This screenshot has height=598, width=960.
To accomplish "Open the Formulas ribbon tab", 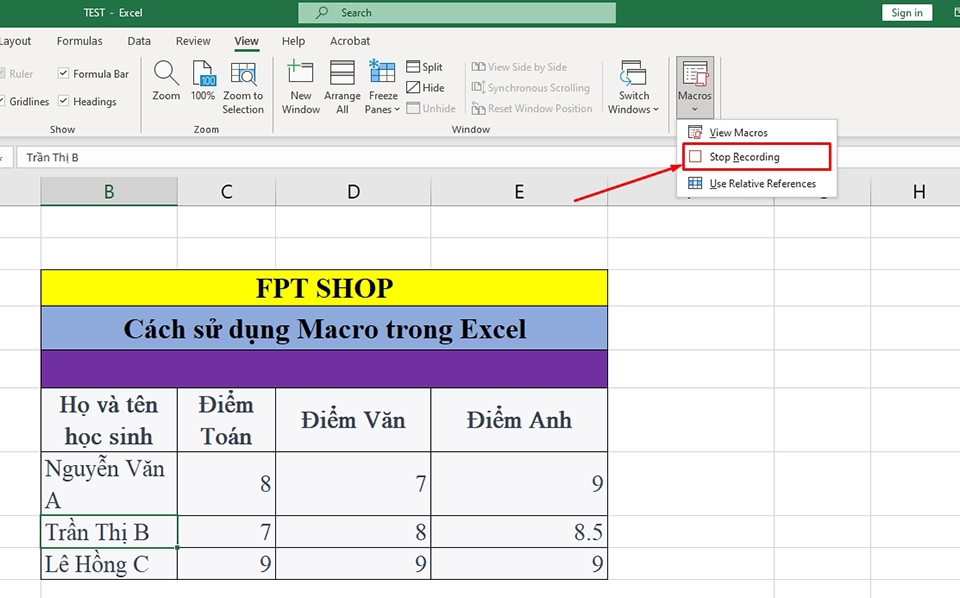I will [80, 41].
